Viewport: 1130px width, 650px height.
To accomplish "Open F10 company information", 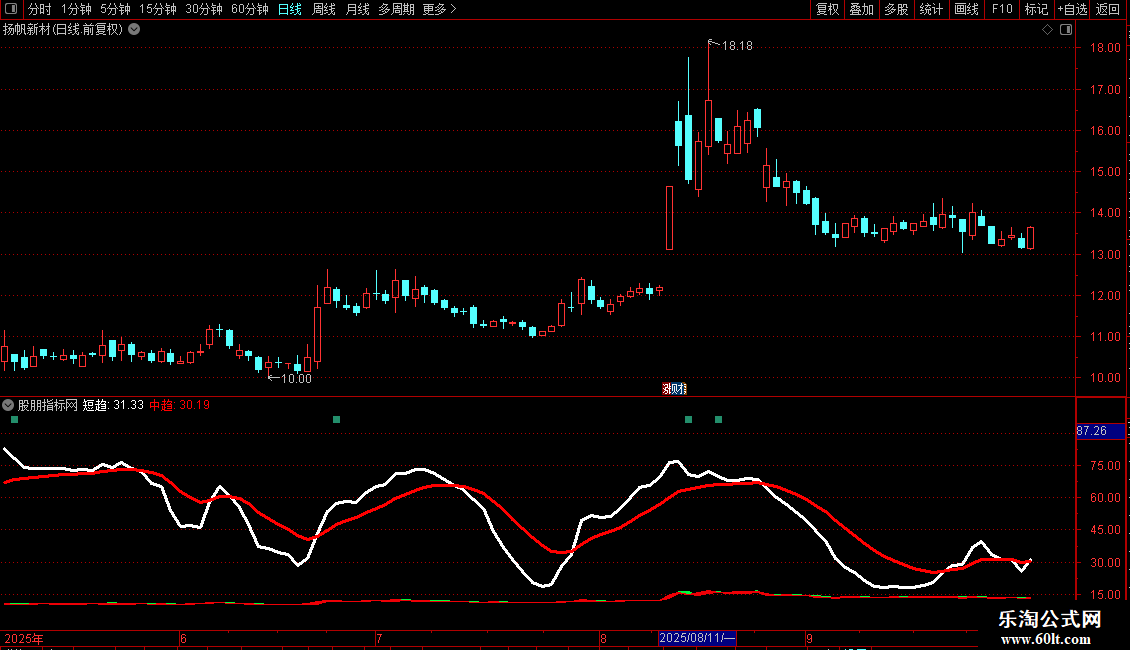I will pos(1002,9).
